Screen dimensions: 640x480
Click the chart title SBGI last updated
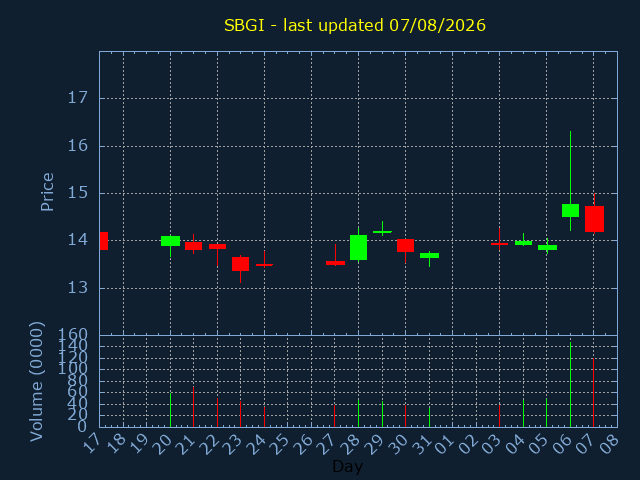(x=355, y=25)
